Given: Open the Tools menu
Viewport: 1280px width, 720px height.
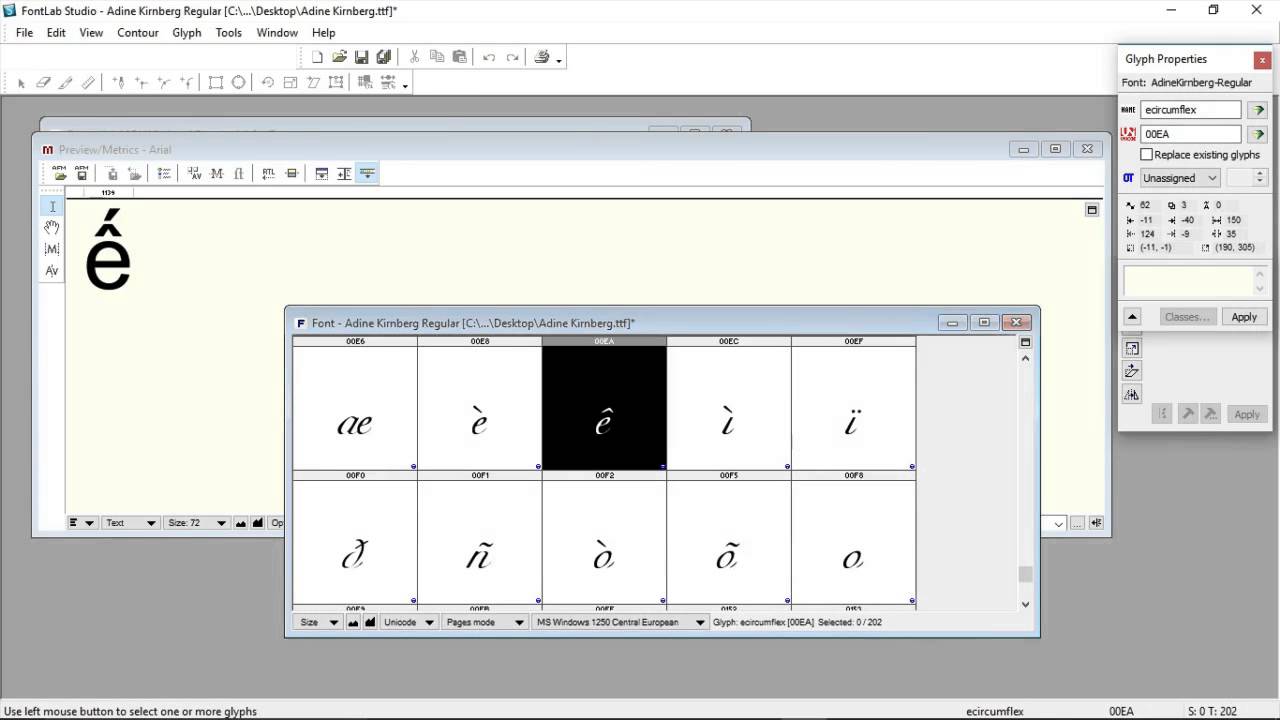Looking at the screenshot, I should click(229, 33).
